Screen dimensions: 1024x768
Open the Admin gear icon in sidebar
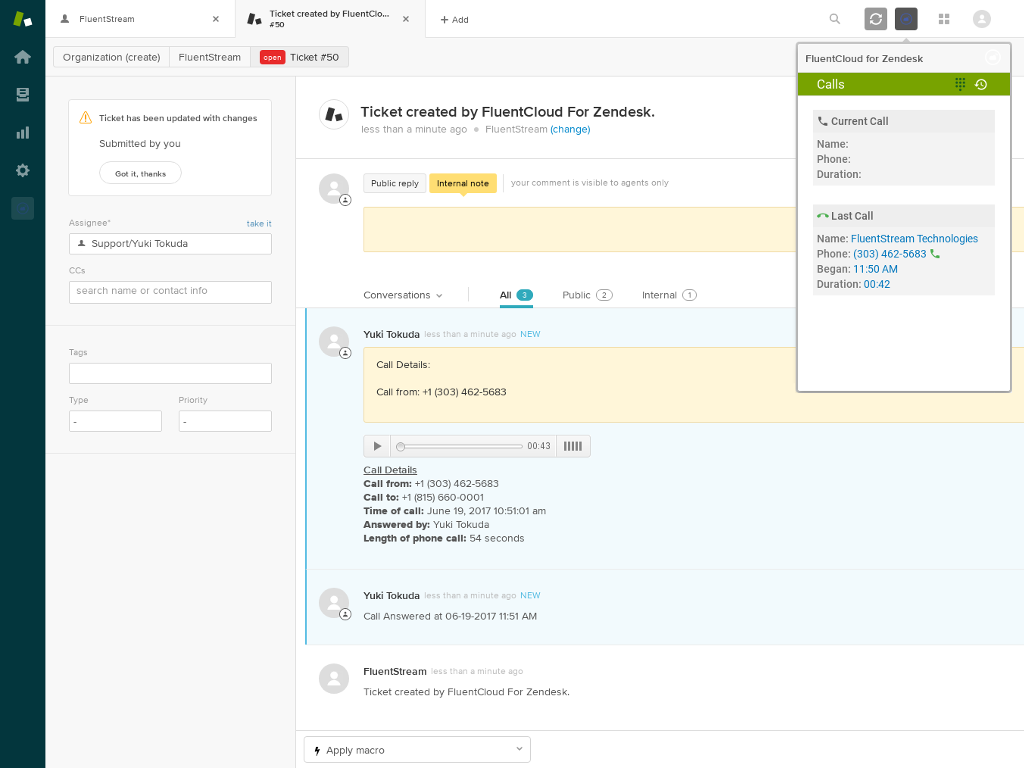(22, 170)
